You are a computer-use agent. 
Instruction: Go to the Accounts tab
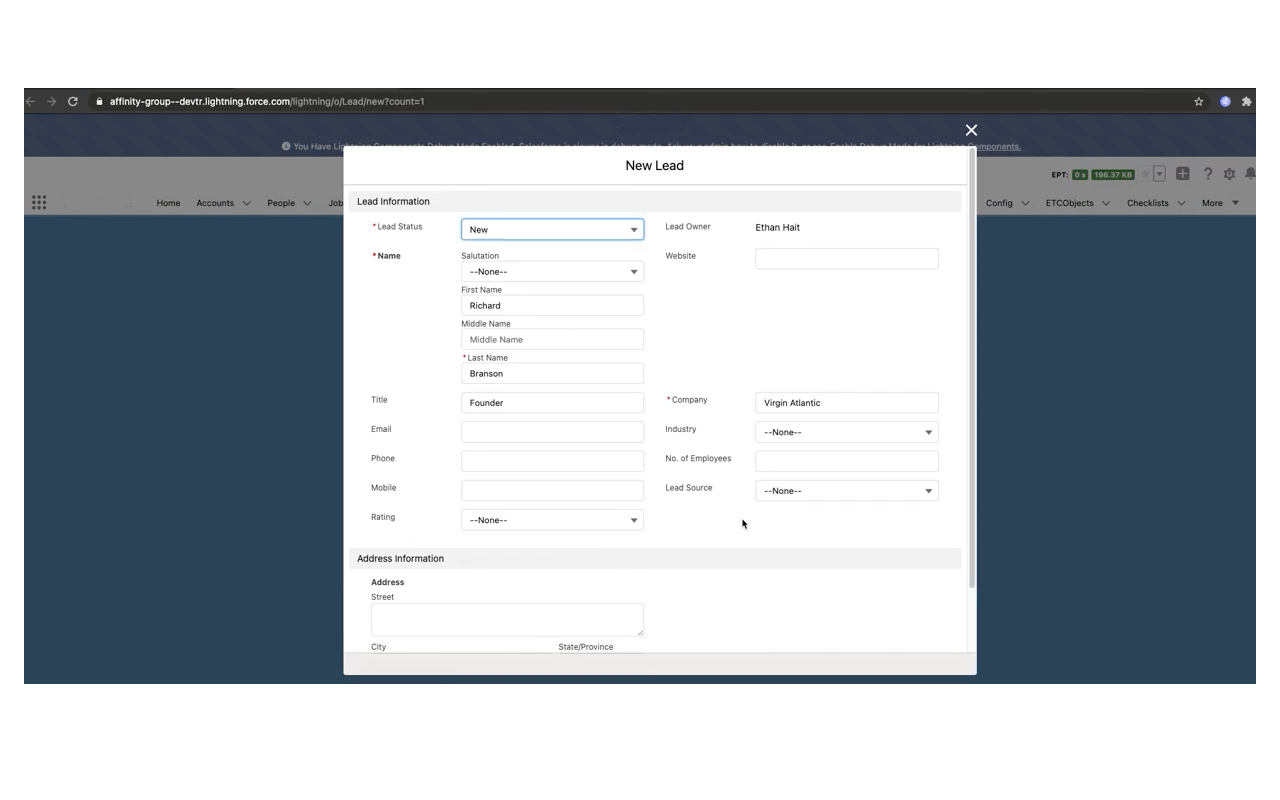[215, 203]
